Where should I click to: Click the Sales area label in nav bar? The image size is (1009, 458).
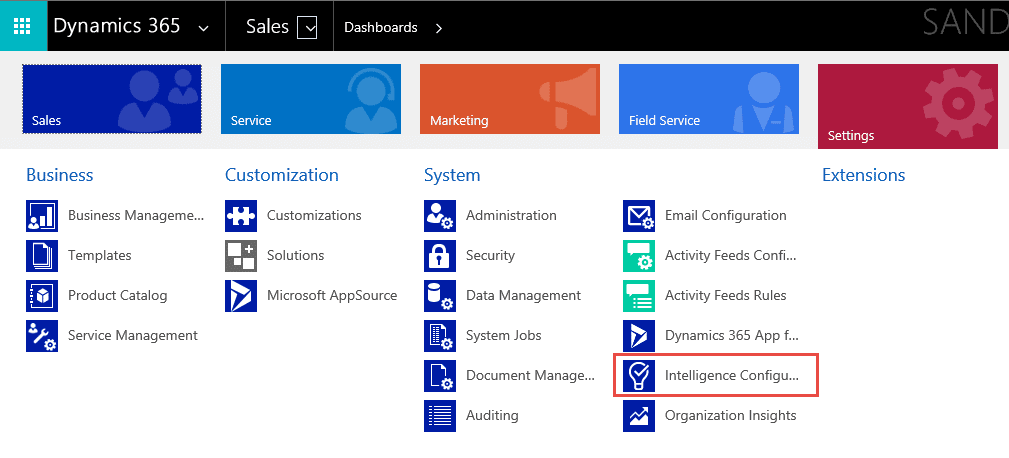[x=268, y=26]
